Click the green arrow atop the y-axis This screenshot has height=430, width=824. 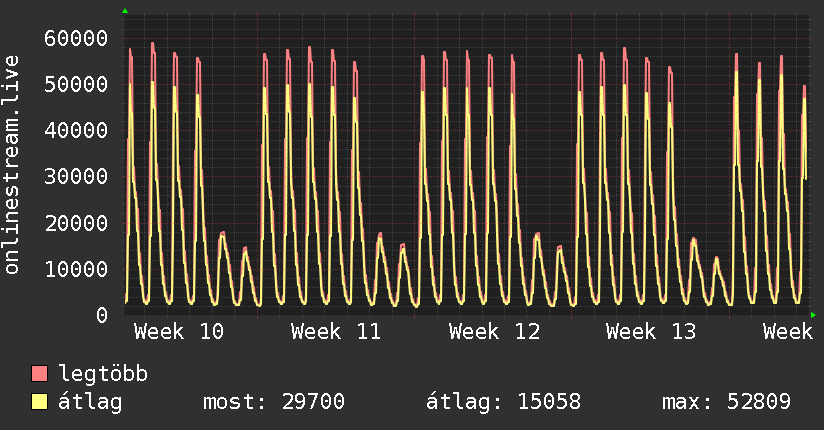coord(125,11)
